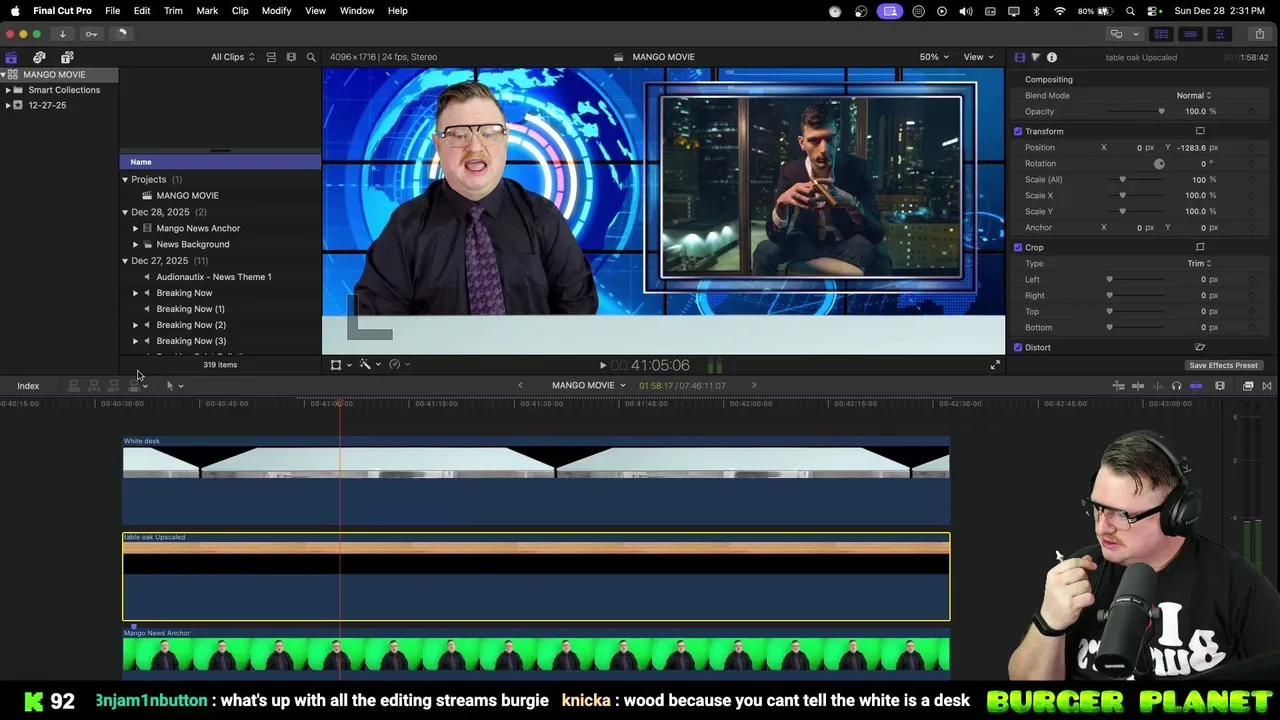Show the Color Inspector triangle icon

[x=1036, y=57]
